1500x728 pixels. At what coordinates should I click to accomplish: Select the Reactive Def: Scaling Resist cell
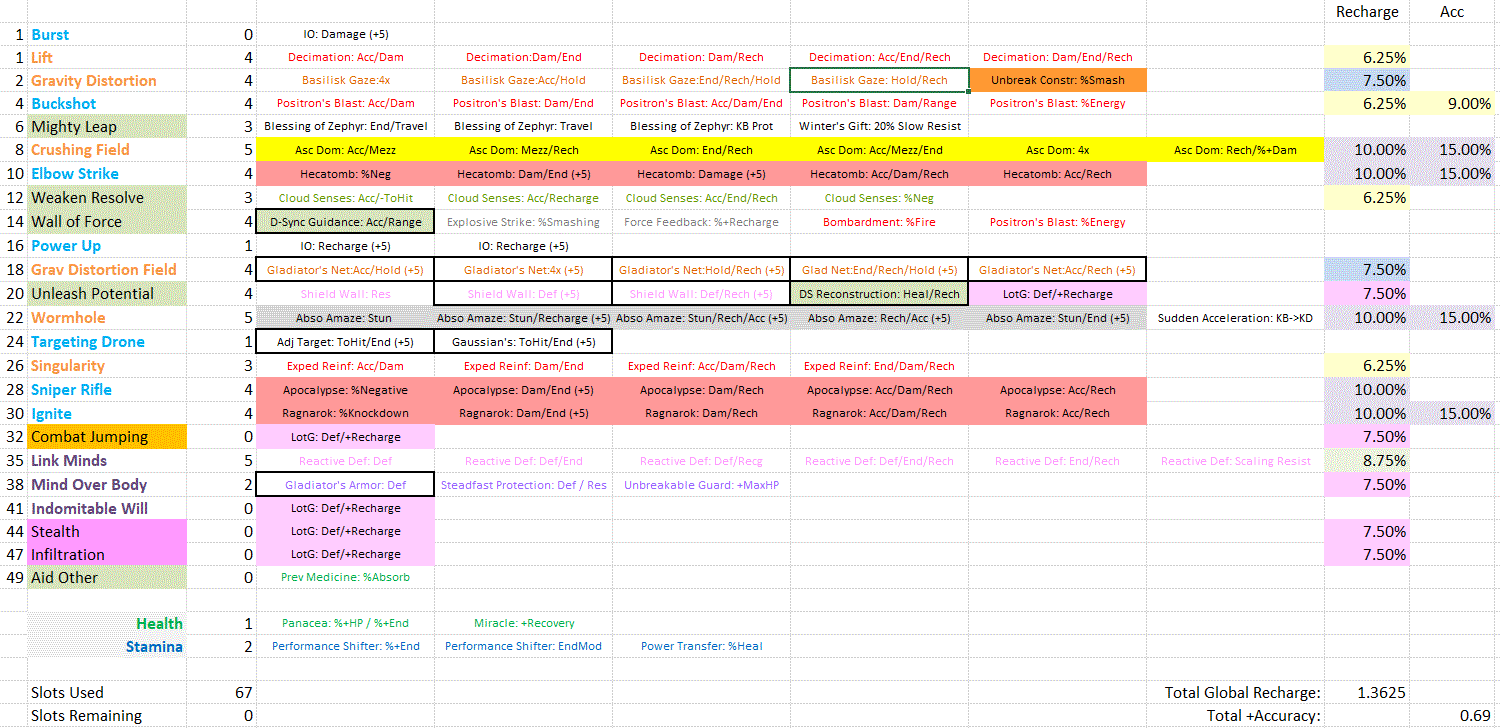coord(1235,461)
